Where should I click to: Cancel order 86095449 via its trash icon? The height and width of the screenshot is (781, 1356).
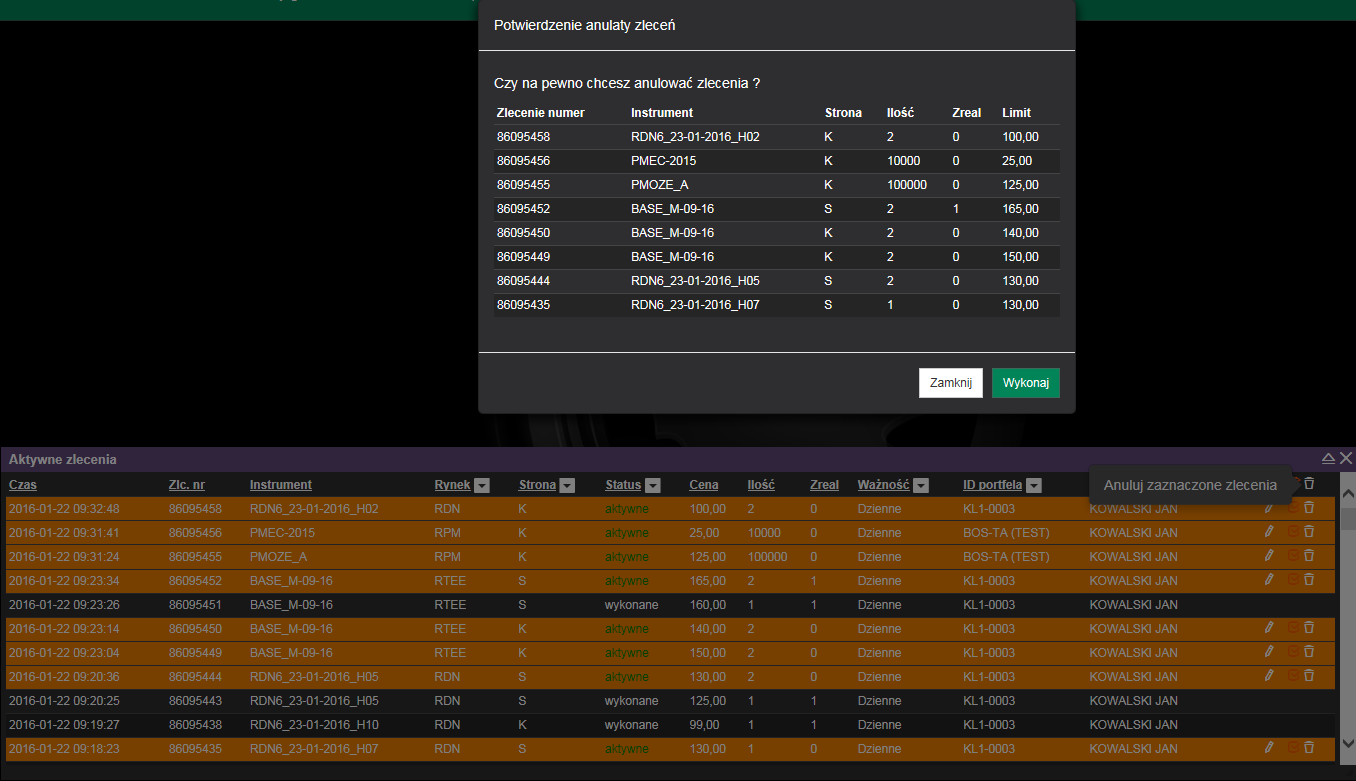1309,651
